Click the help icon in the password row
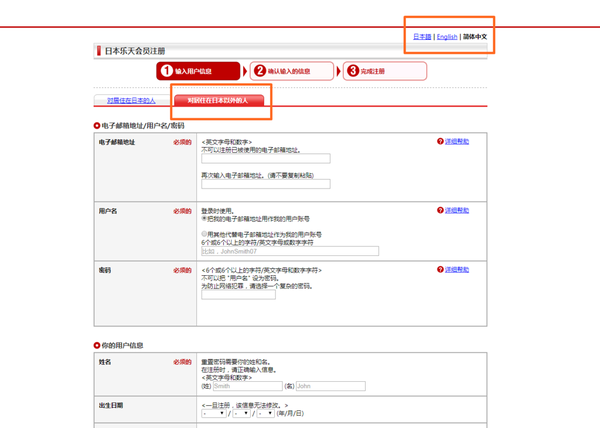Screen dimensions: 600x428 coord(440,270)
